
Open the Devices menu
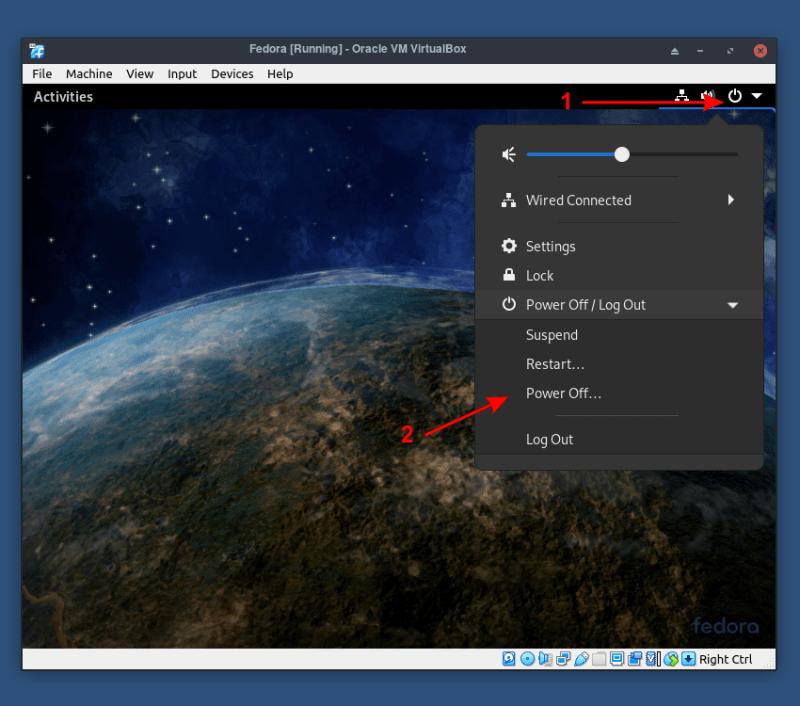click(232, 73)
